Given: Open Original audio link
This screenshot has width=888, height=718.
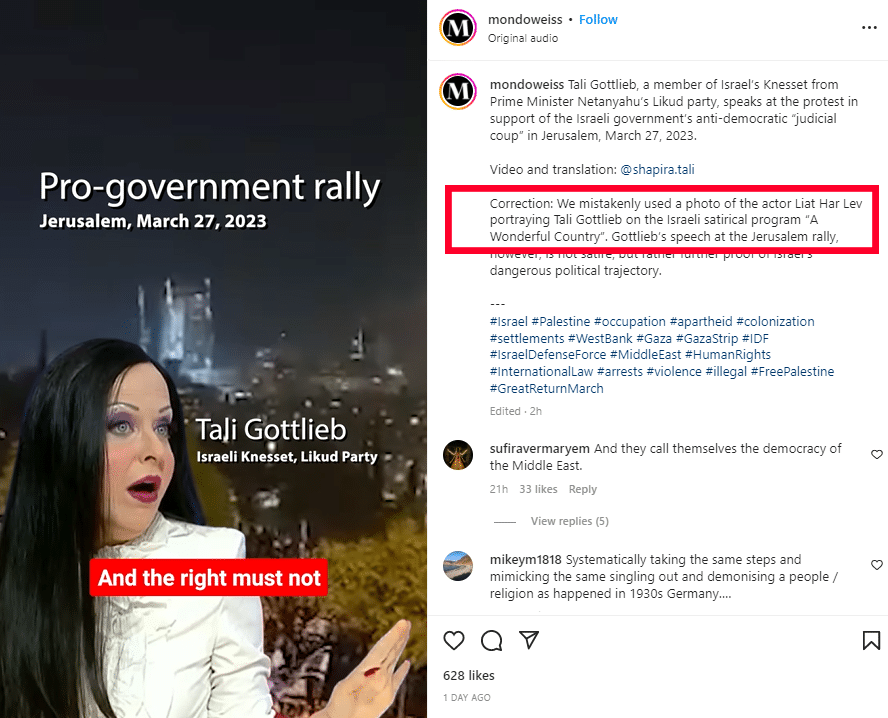Looking at the screenshot, I should tap(523, 38).
